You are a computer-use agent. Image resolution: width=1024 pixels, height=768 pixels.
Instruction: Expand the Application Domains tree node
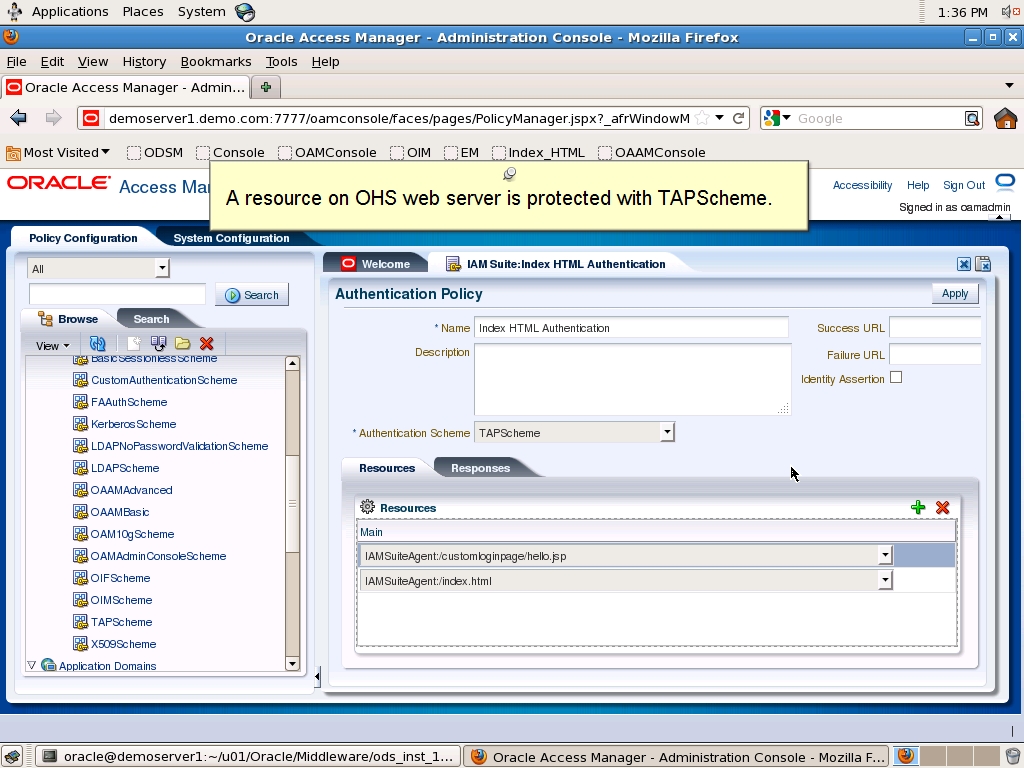[x=33, y=665]
